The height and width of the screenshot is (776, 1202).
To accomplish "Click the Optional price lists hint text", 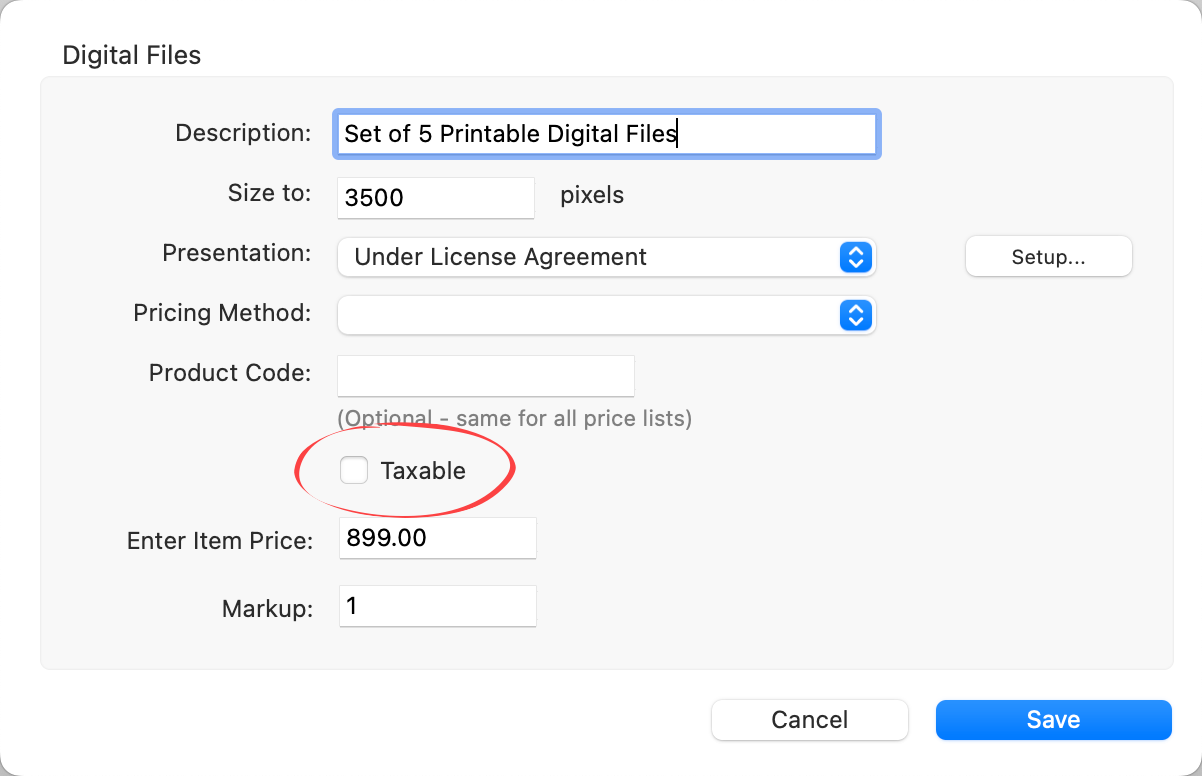I will (514, 418).
